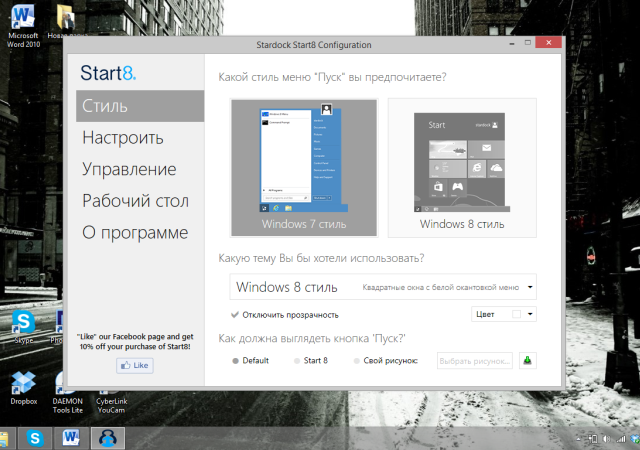640x450 pixels.
Task: Select the Default start button option
Action: pos(251,361)
